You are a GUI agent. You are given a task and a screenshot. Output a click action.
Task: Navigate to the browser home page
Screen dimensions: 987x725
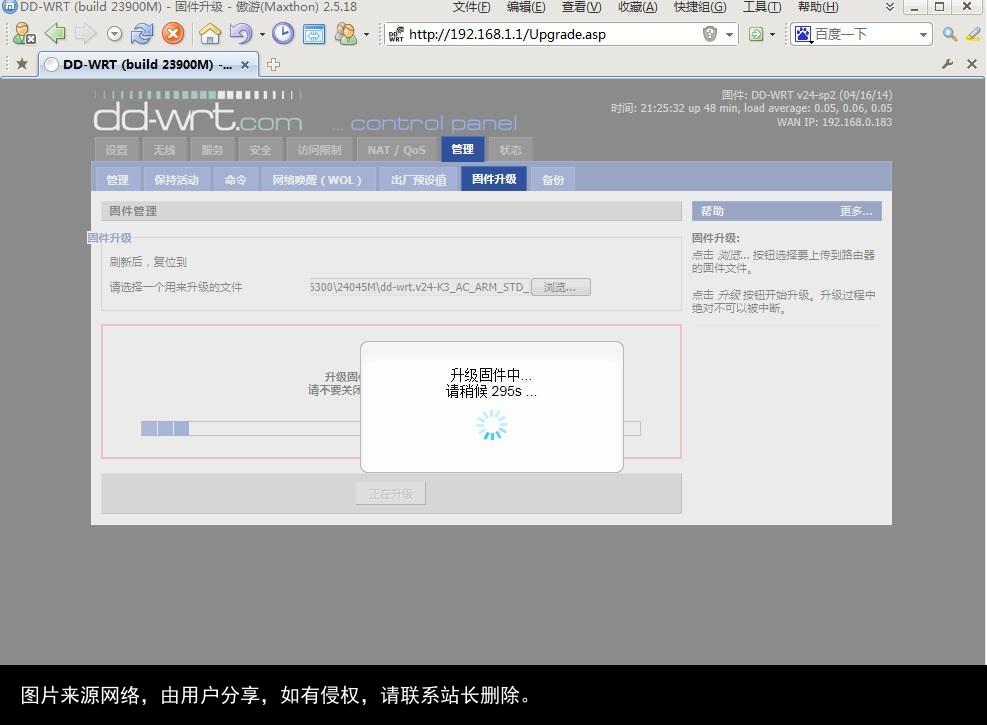click(x=211, y=33)
